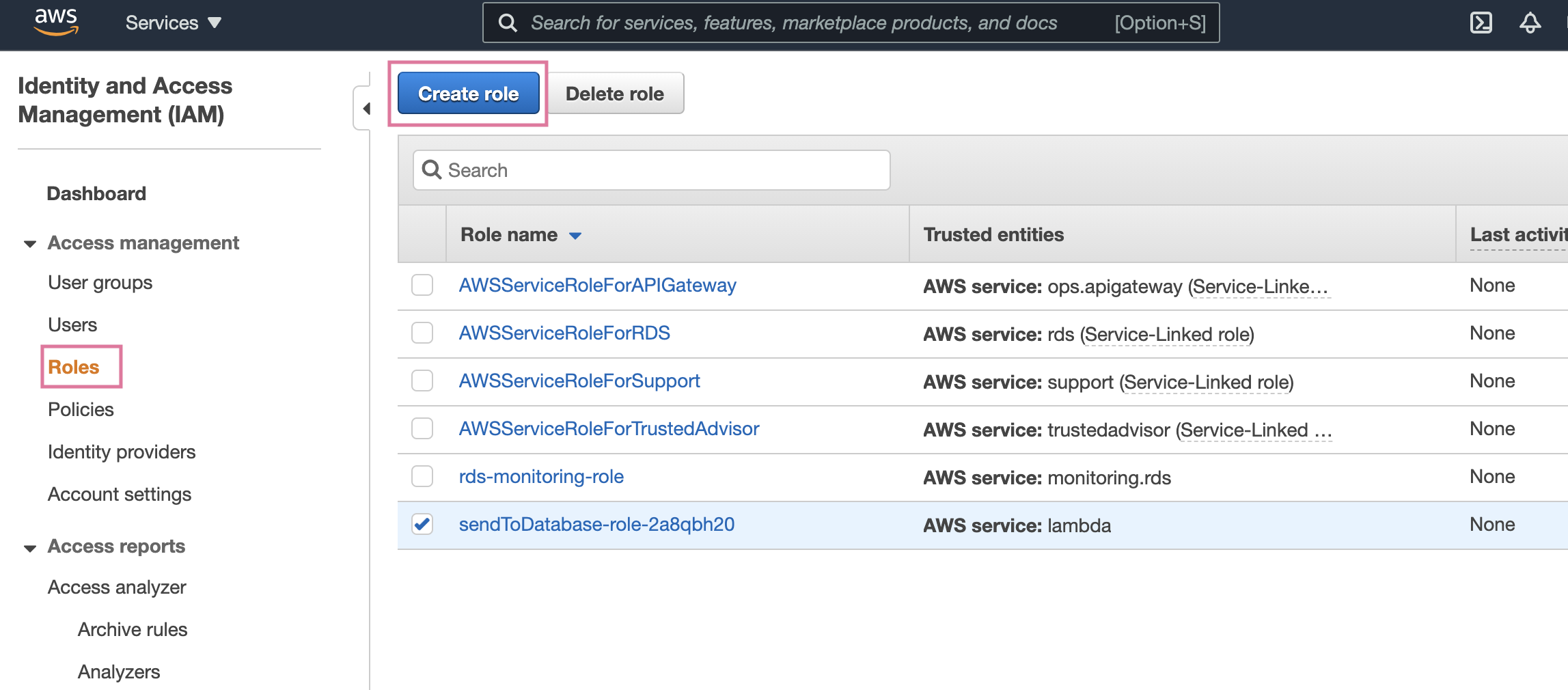This screenshot has height=690, width=1568.
Task: Click the magnifier icon in roles search
Action: point(432,170)
